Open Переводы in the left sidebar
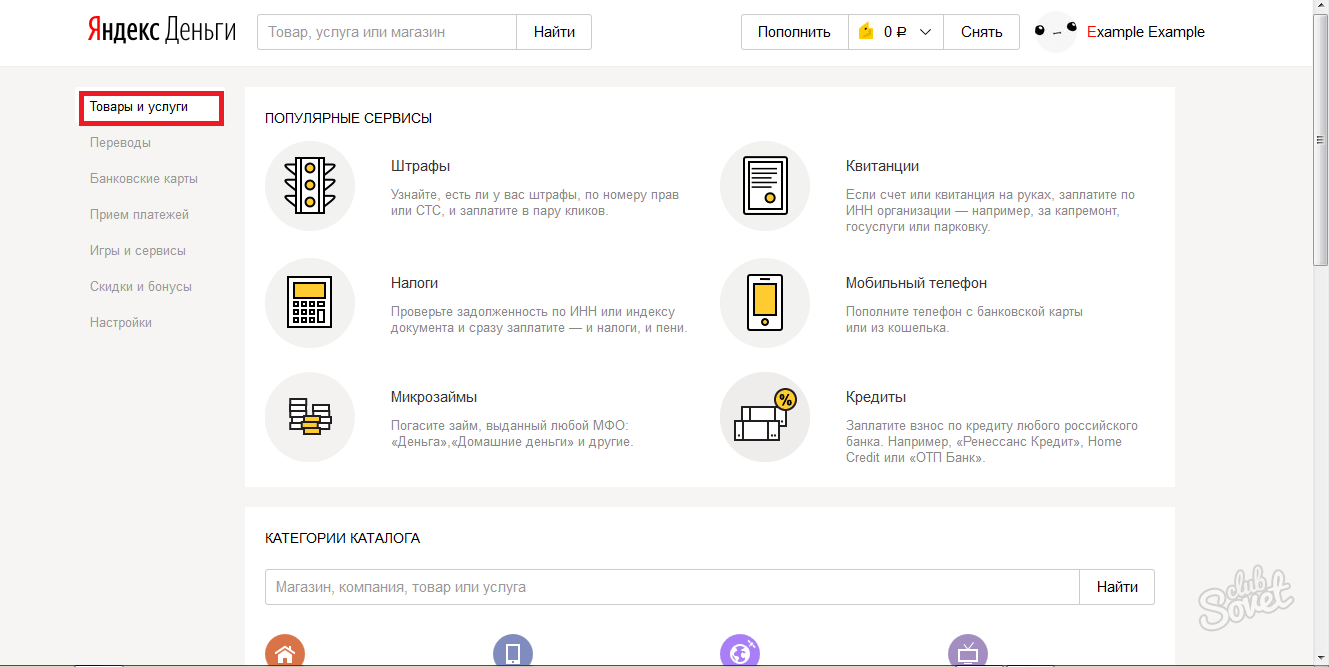The height and width of the screenshot is (667, 1329). click(120, 143)
